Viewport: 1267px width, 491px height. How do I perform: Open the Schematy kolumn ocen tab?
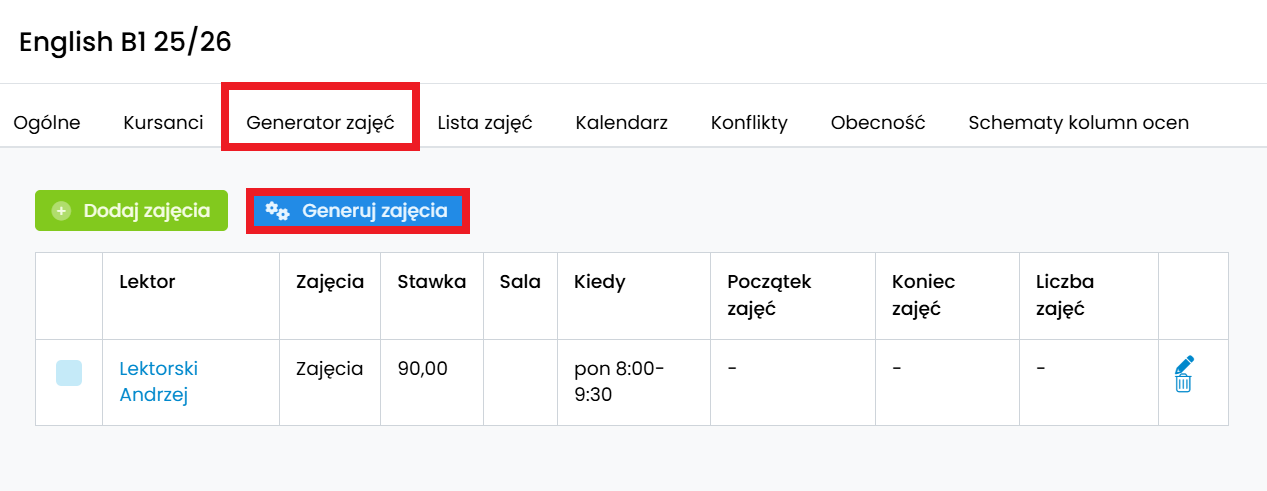(1078, 123)
